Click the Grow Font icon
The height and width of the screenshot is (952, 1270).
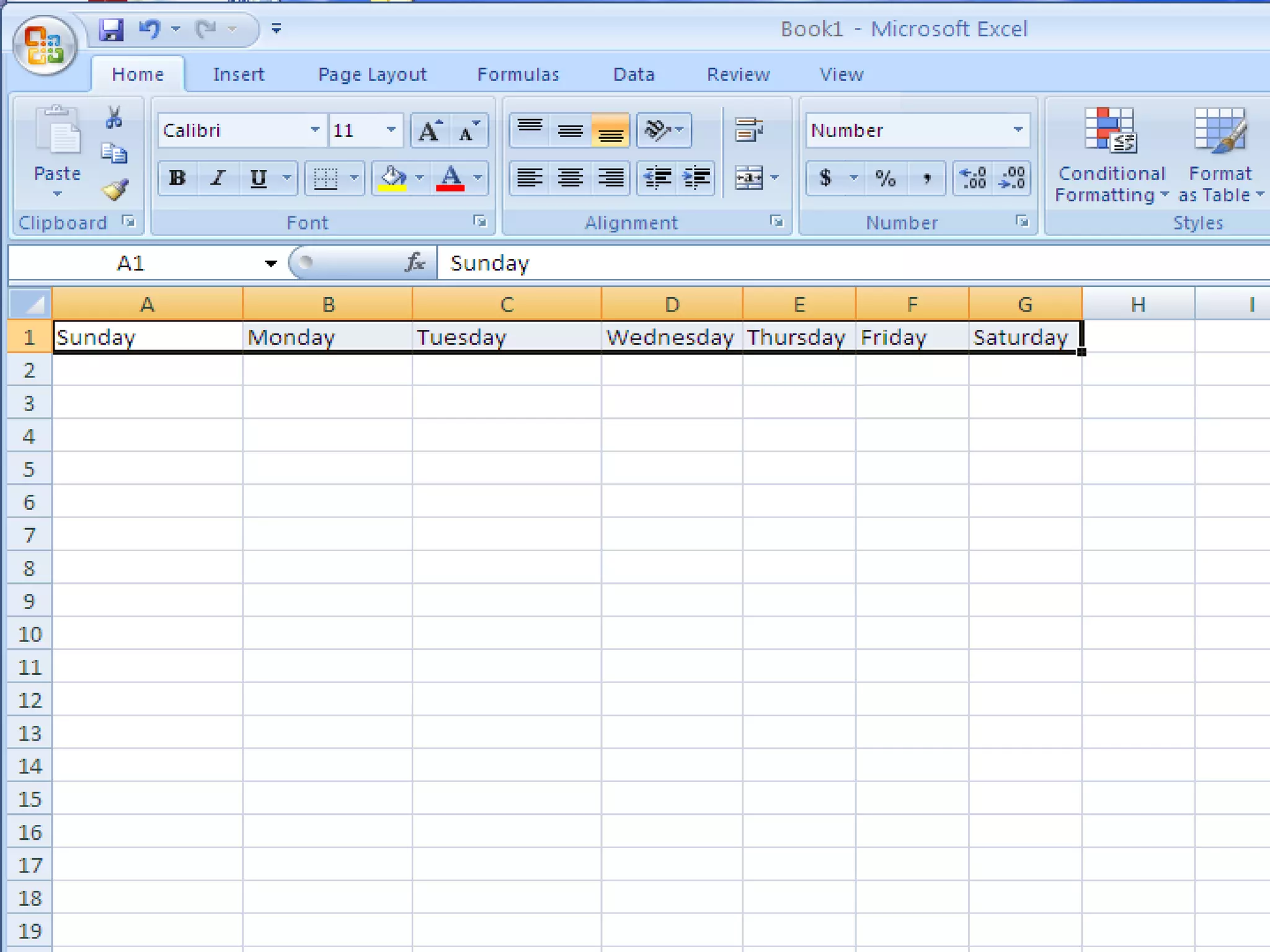click(x=430, y=131)
